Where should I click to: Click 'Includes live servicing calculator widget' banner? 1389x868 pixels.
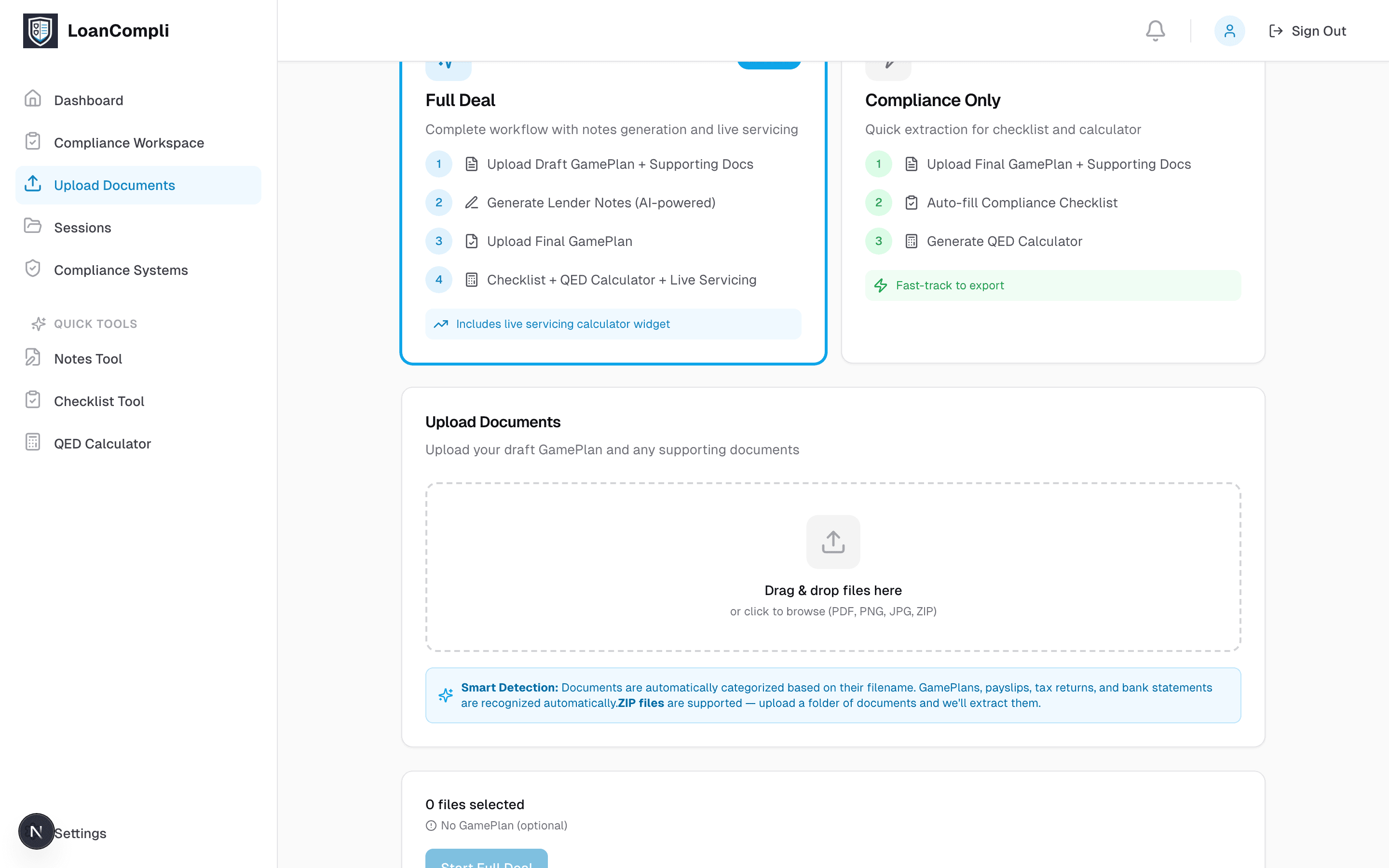(x=613, y=325)
